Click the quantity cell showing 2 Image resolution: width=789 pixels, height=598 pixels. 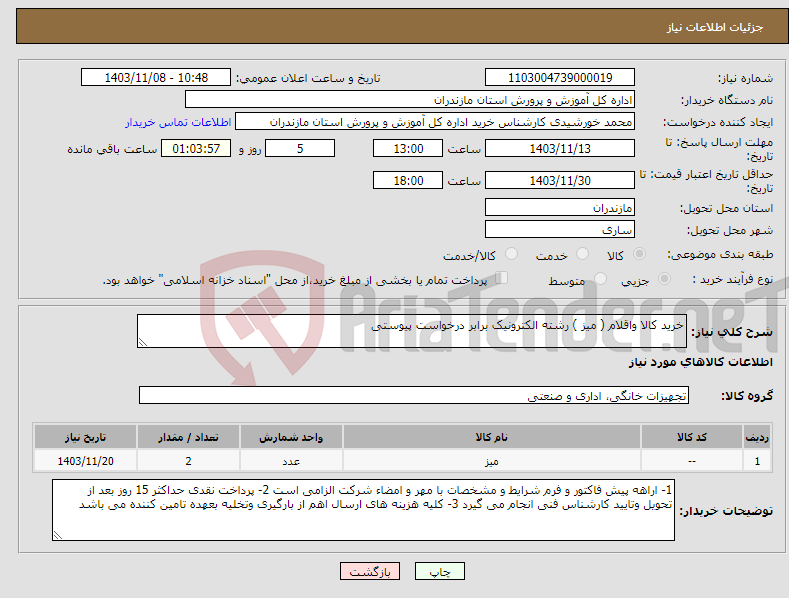click(x=188, y=461)
